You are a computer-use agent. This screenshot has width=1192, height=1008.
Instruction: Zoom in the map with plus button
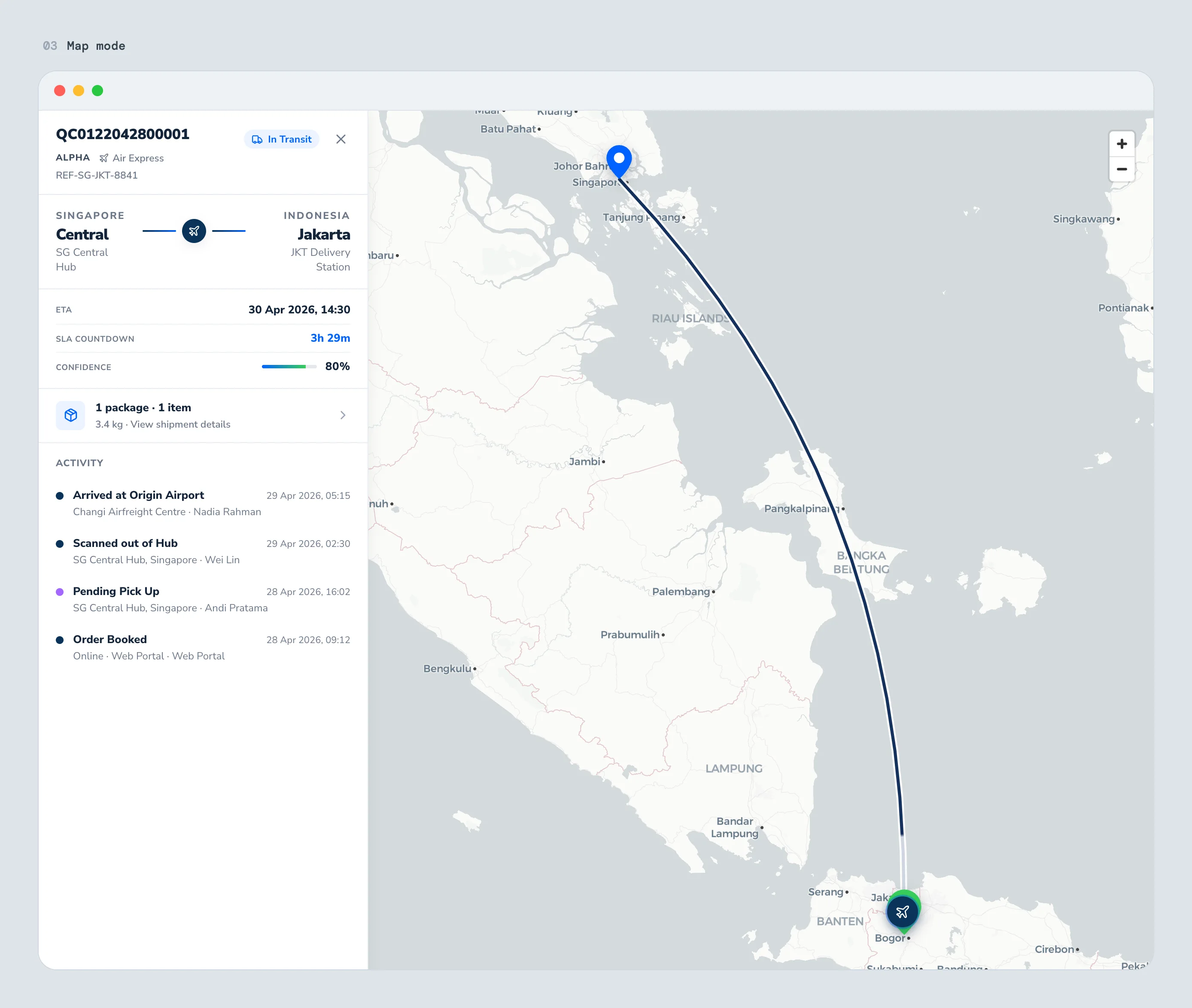coord(1121,144)
